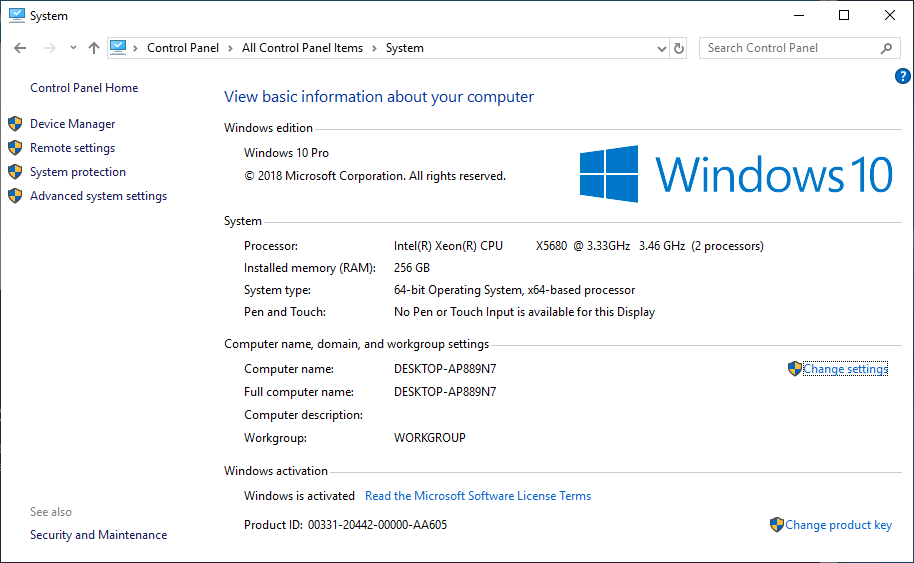The image size is (914, 563).
Task: Click the shield icon beside Device Manager
Action: pyautogui.click(x=15, y=124)
